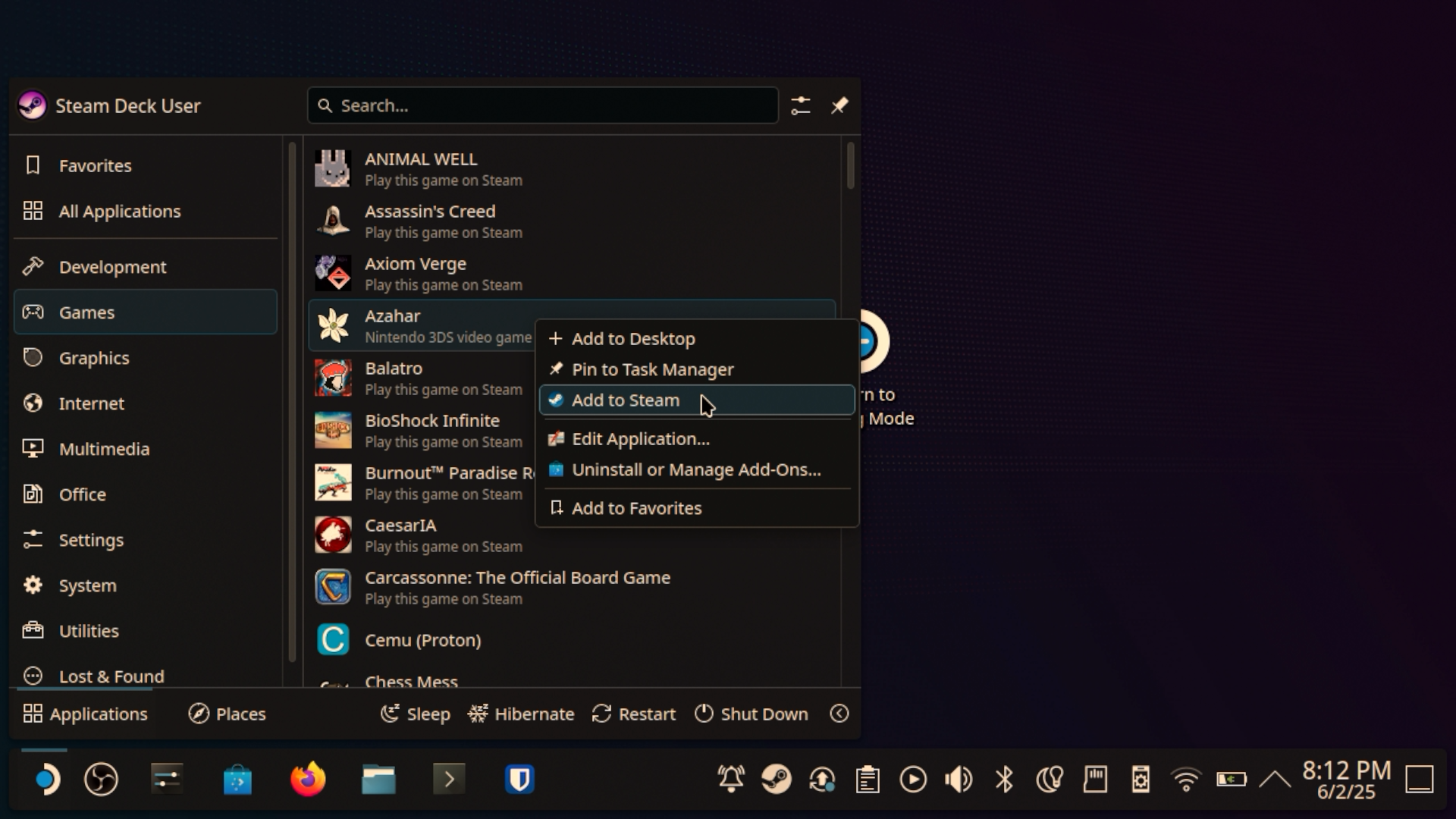Select Add to Steam menu entry

click(697, 400)
